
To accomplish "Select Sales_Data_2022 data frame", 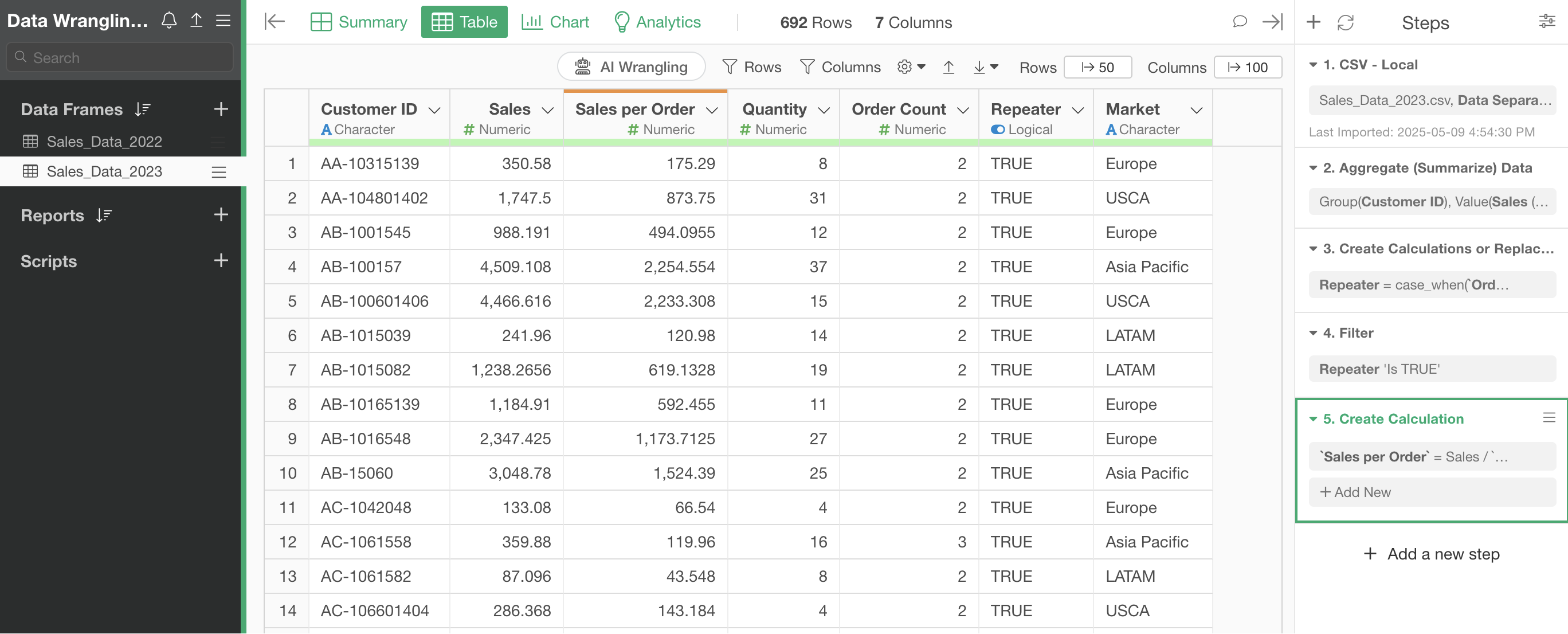I will click(104, 141).
